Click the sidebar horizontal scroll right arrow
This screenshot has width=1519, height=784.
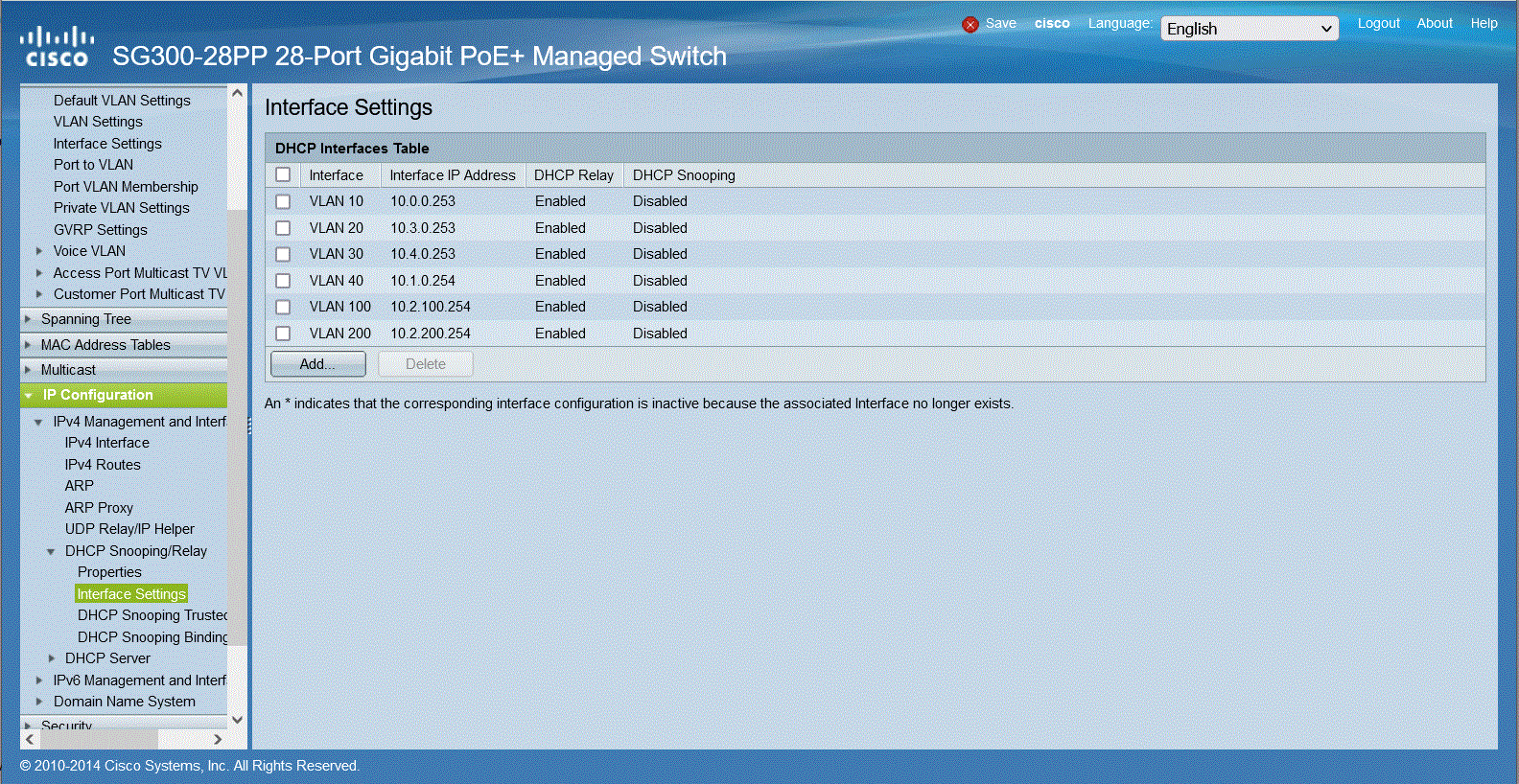coord(218,739)
